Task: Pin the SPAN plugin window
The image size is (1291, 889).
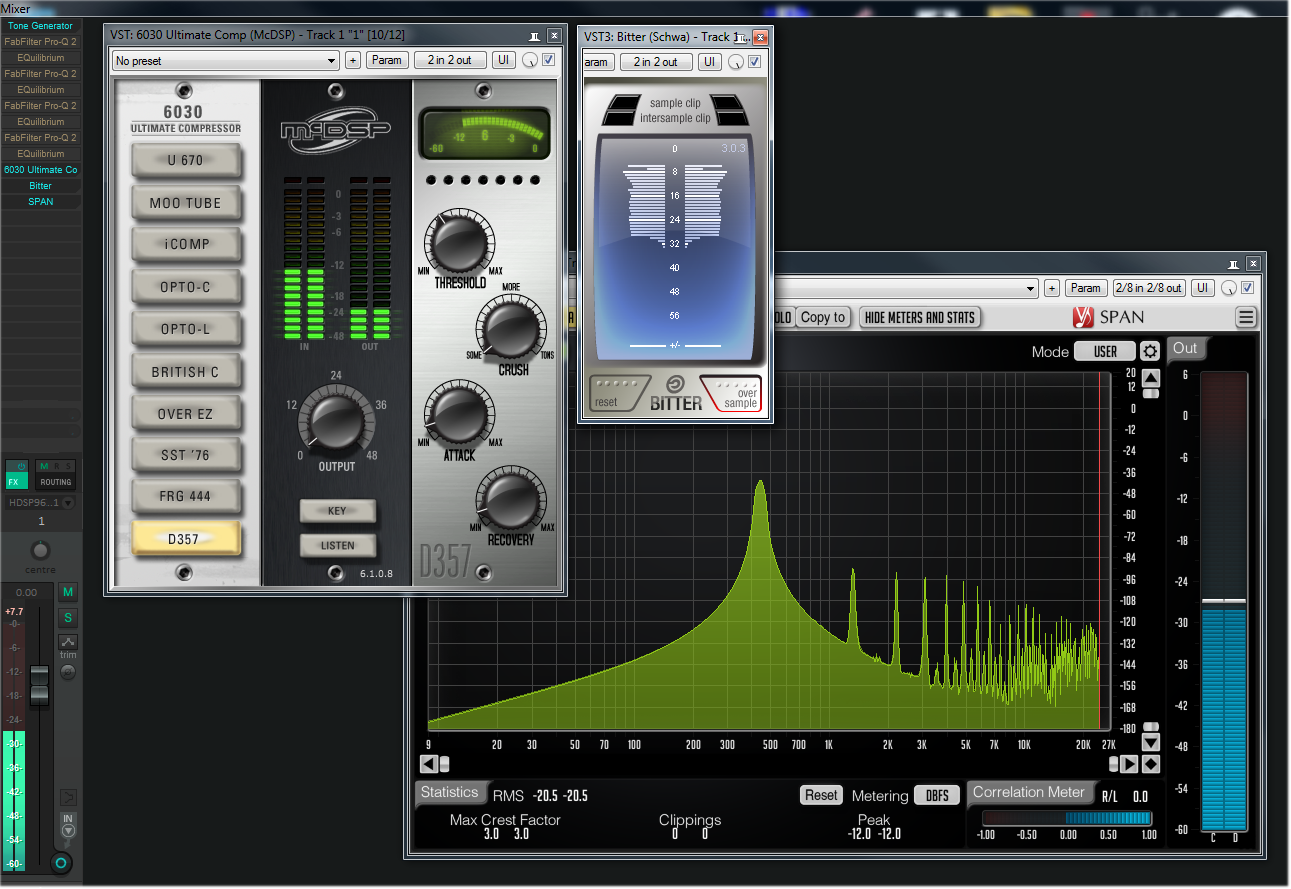Action: pyautogui.click(x=1235, y=263)
